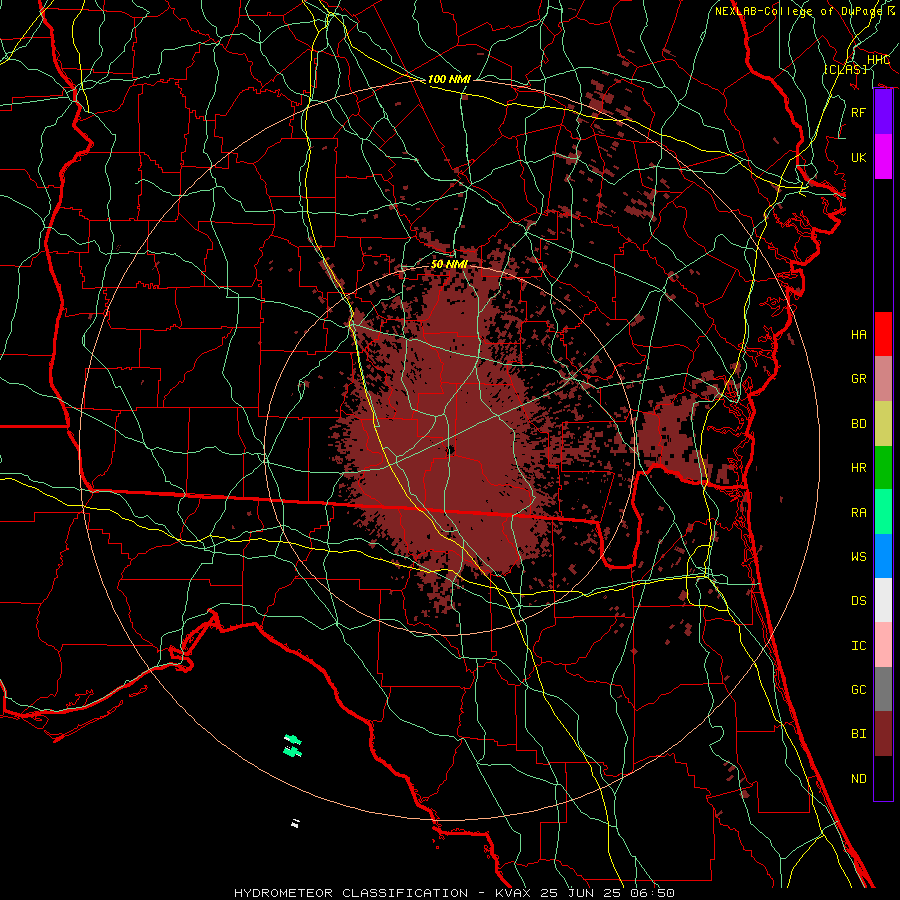Click the WS blue legend color swatch

883,556
